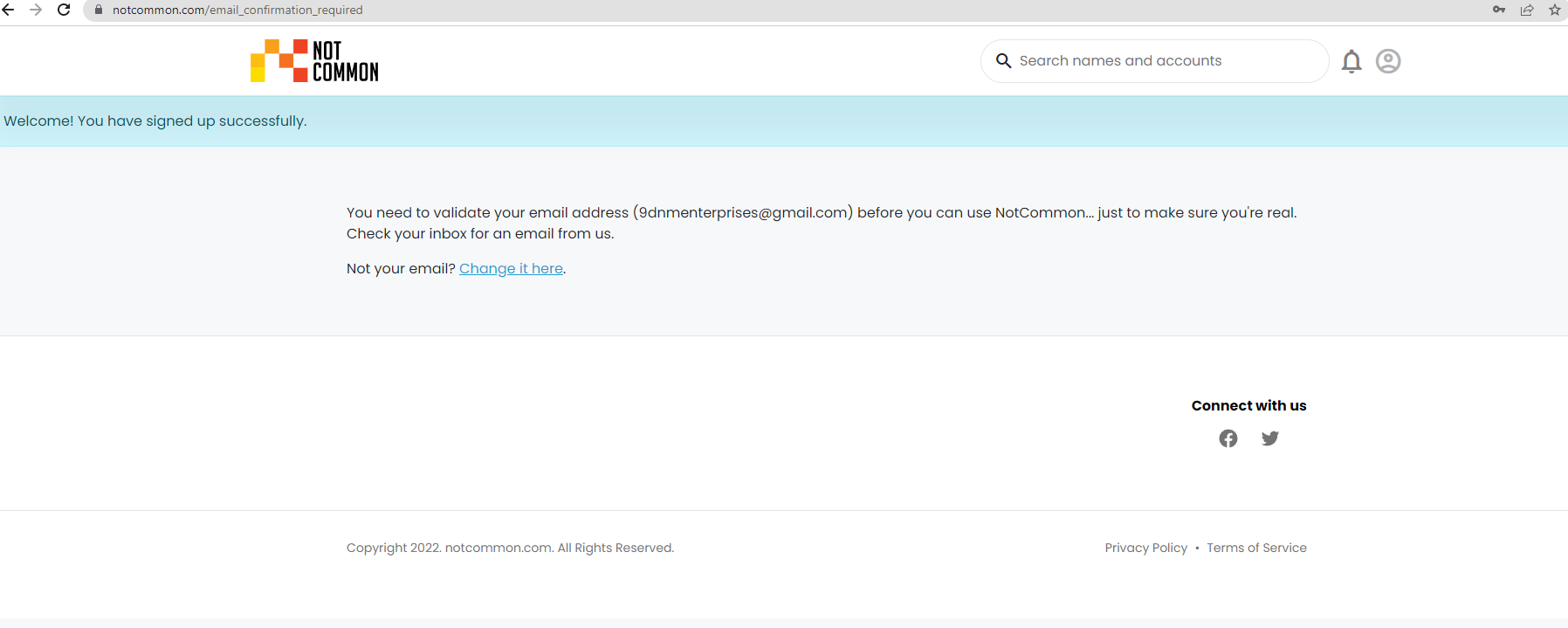Reload the page with the refresh icon

64,10
